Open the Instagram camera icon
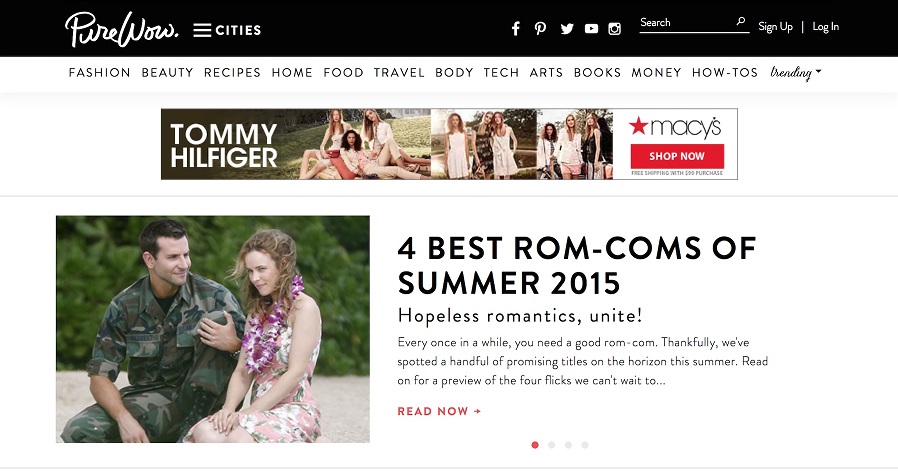 615,29
